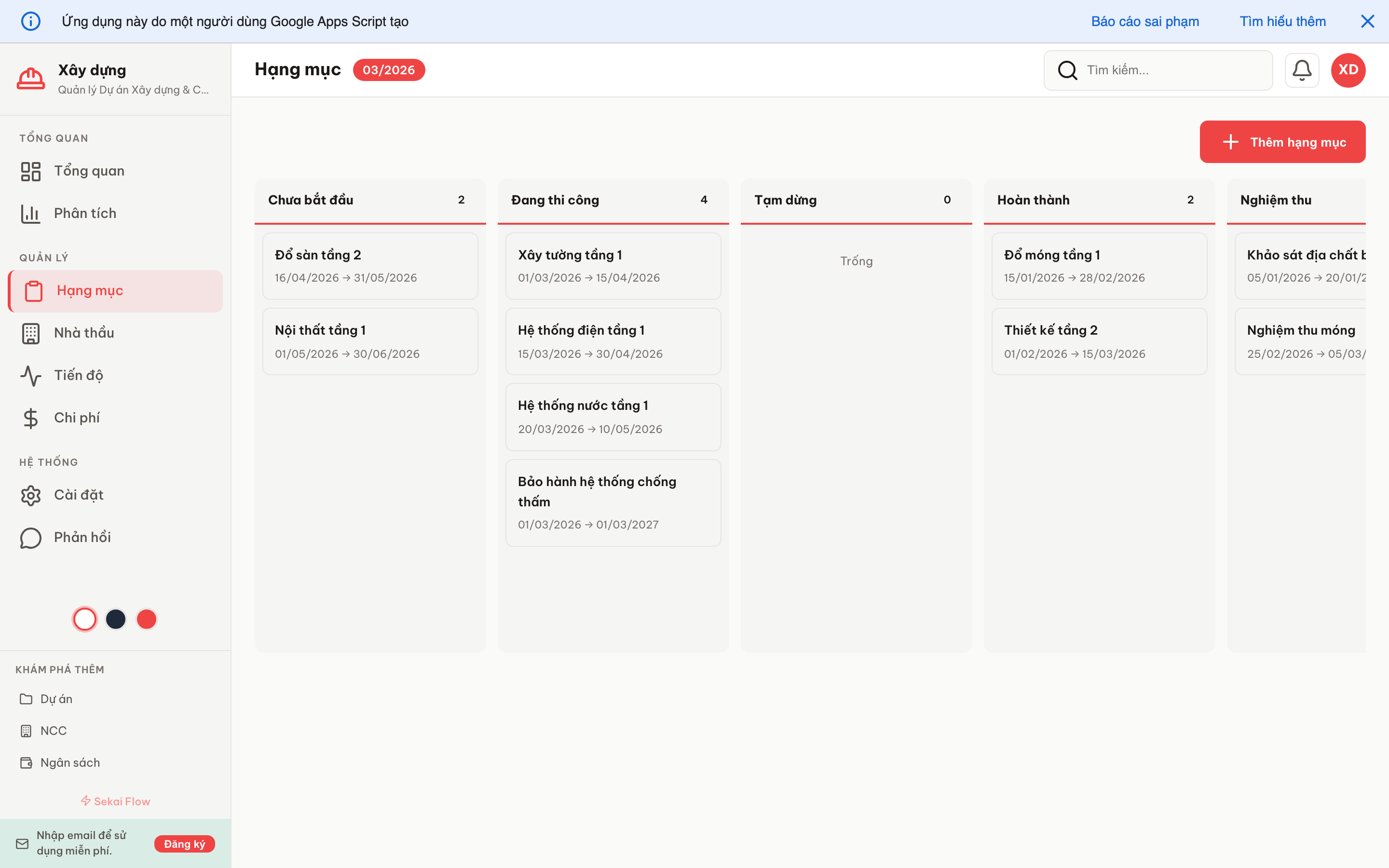The image size is (1389, 868).
Task: Click the Cài đặt gear icon
Action: click(30, 495)
